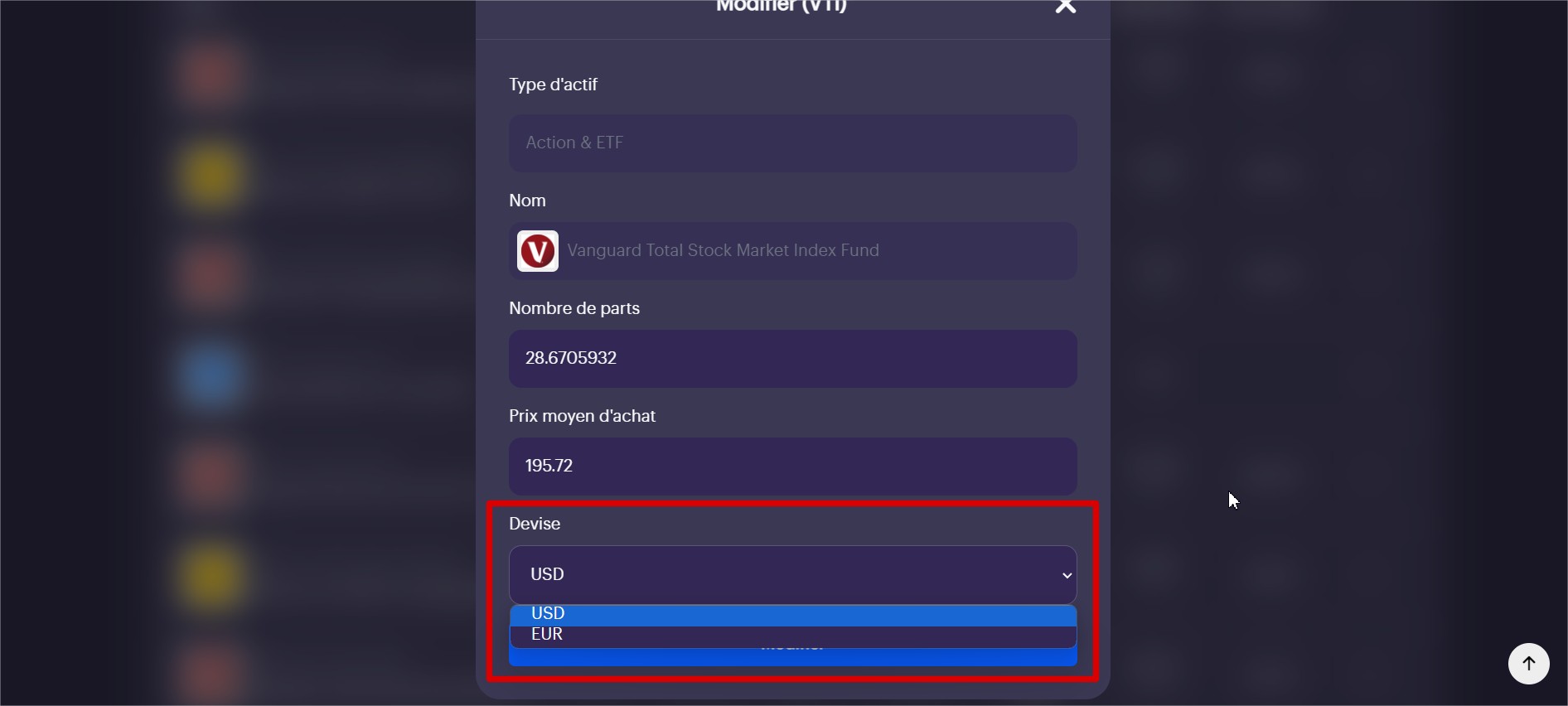Focus the Nombre de parts input

click(791, 359)
